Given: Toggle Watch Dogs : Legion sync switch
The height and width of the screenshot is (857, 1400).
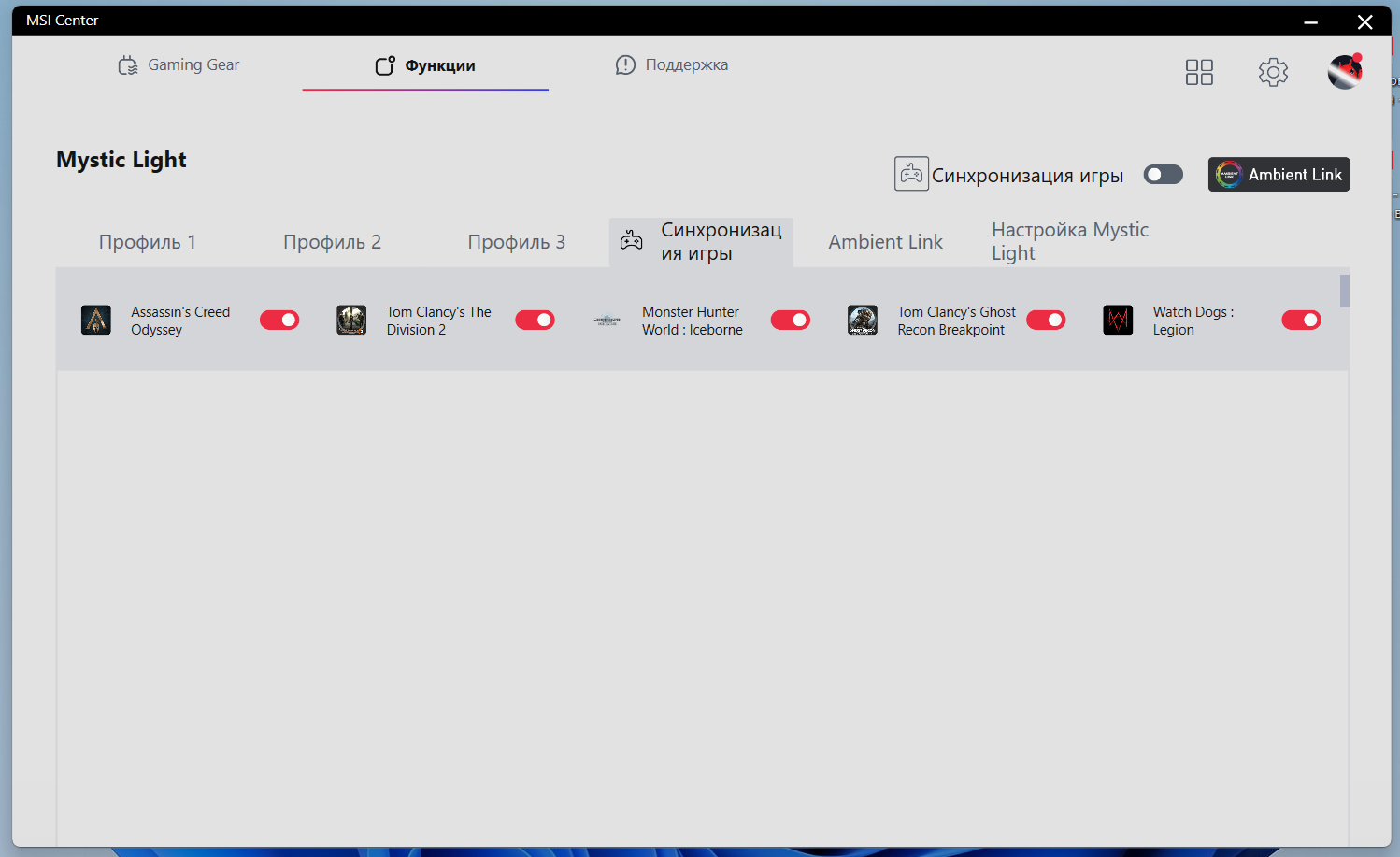Looking at the screenshot, I should [x=1301, y=321].
